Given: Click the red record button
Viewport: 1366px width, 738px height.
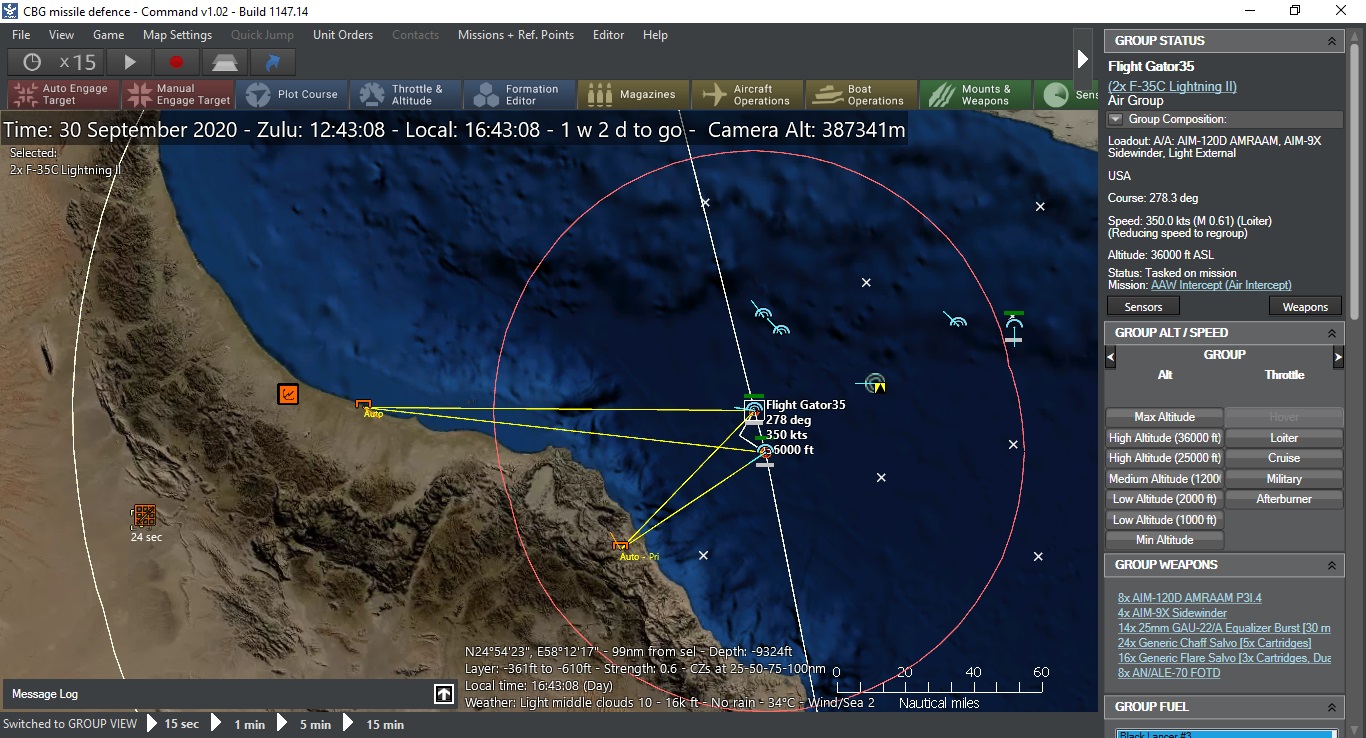Looking at the screenshot, I should click(177, 62).
